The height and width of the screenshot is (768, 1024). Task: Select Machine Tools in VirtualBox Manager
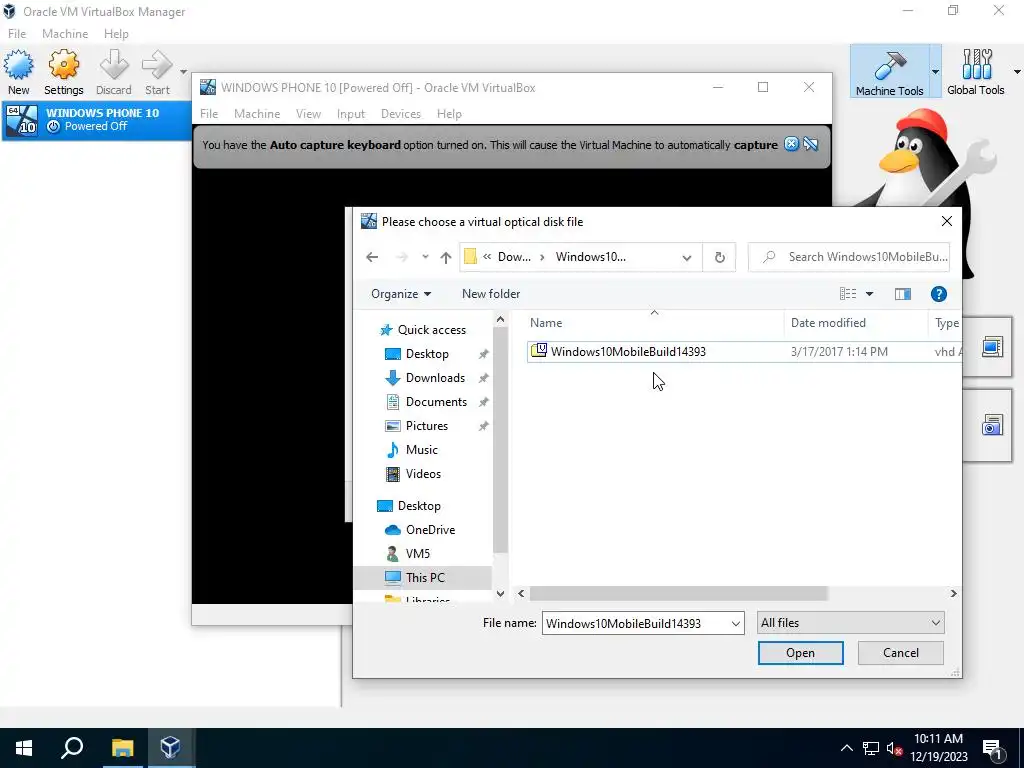click(889, 71)
